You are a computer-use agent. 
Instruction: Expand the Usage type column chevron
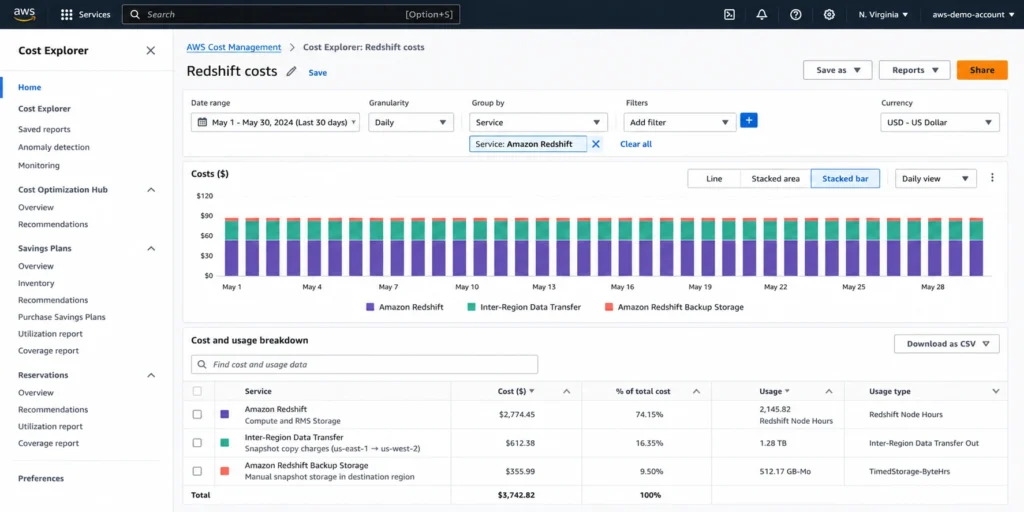[995, 391]
